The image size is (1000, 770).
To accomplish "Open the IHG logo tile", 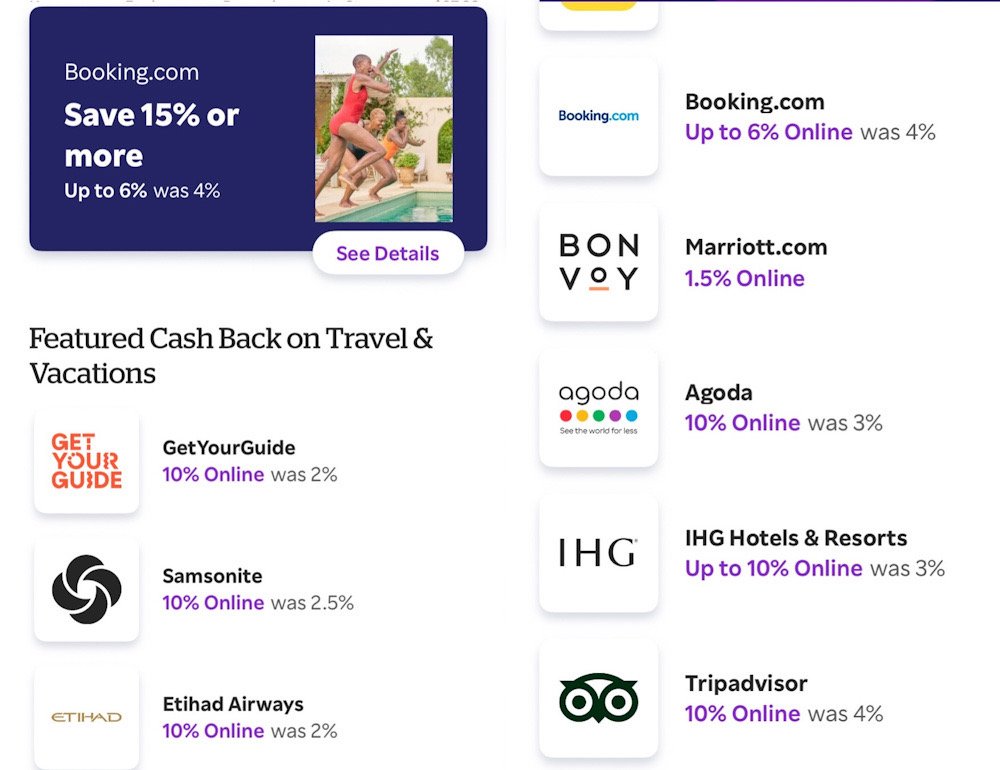I will click(598, 553).
